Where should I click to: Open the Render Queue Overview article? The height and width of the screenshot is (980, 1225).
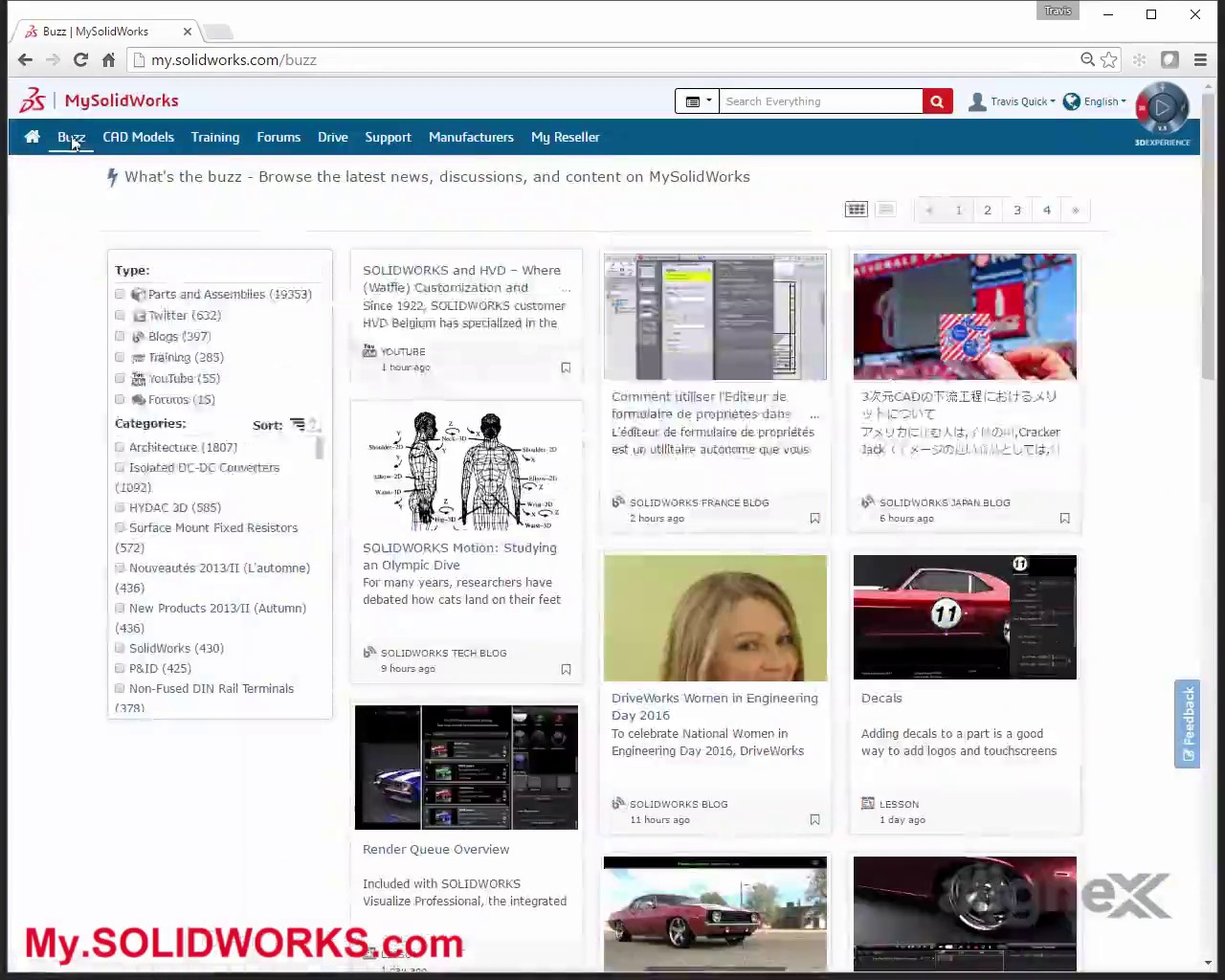[x=435, y=849]
